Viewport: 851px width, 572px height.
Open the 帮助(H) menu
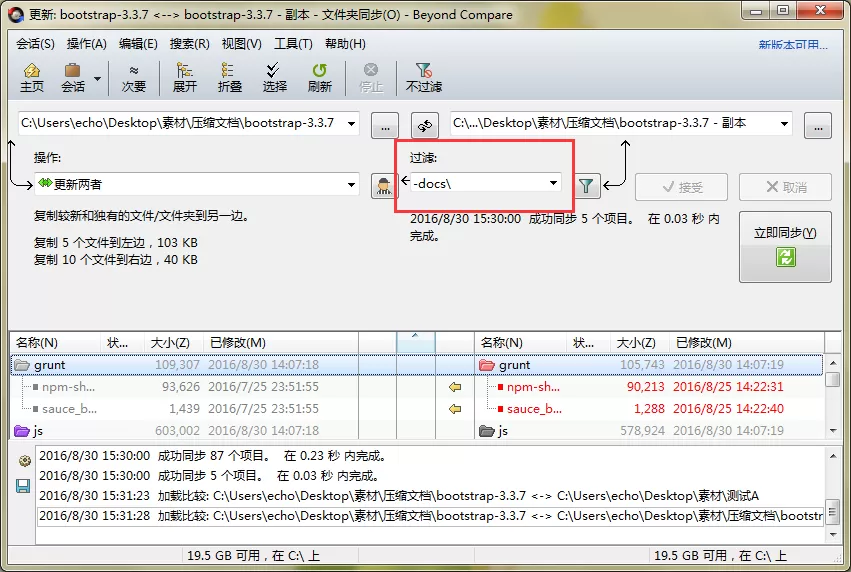tap(345, 44)
